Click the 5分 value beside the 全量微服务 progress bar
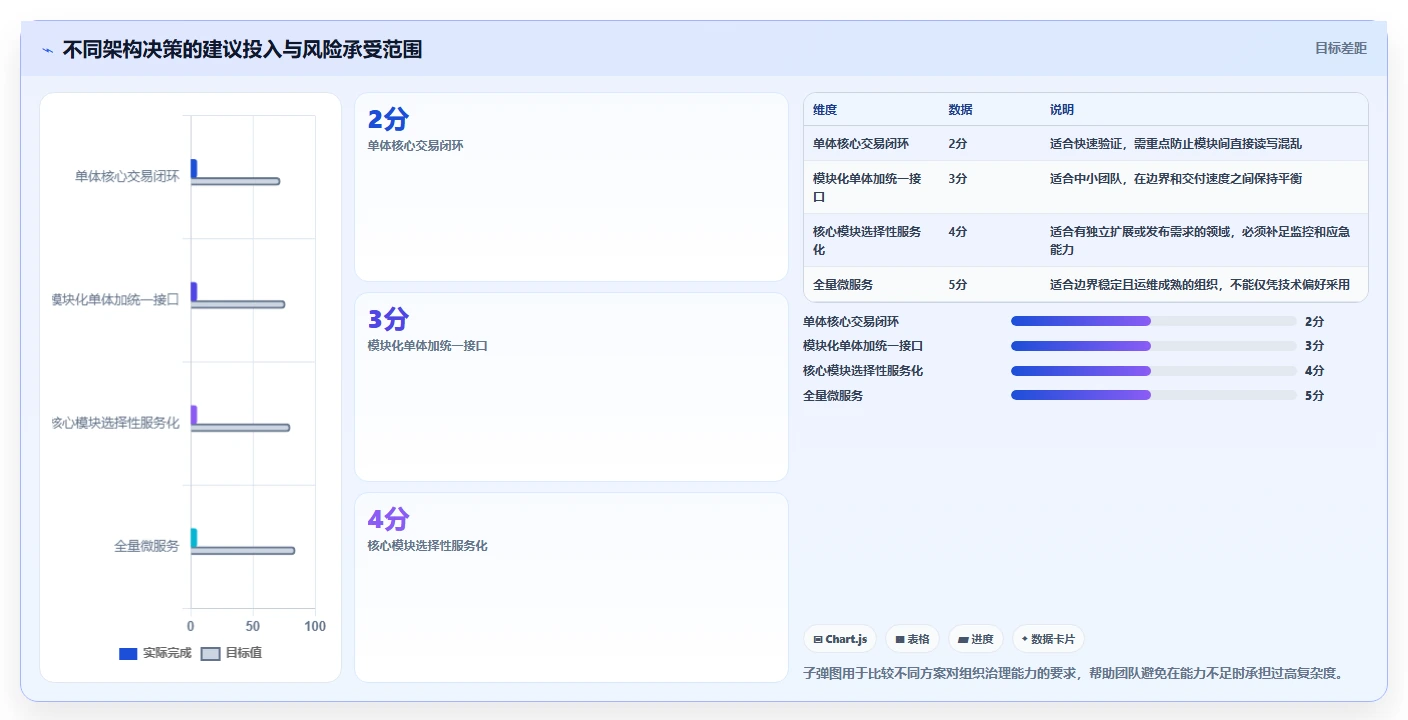 pyautogui.click(x=1314, y=396)
